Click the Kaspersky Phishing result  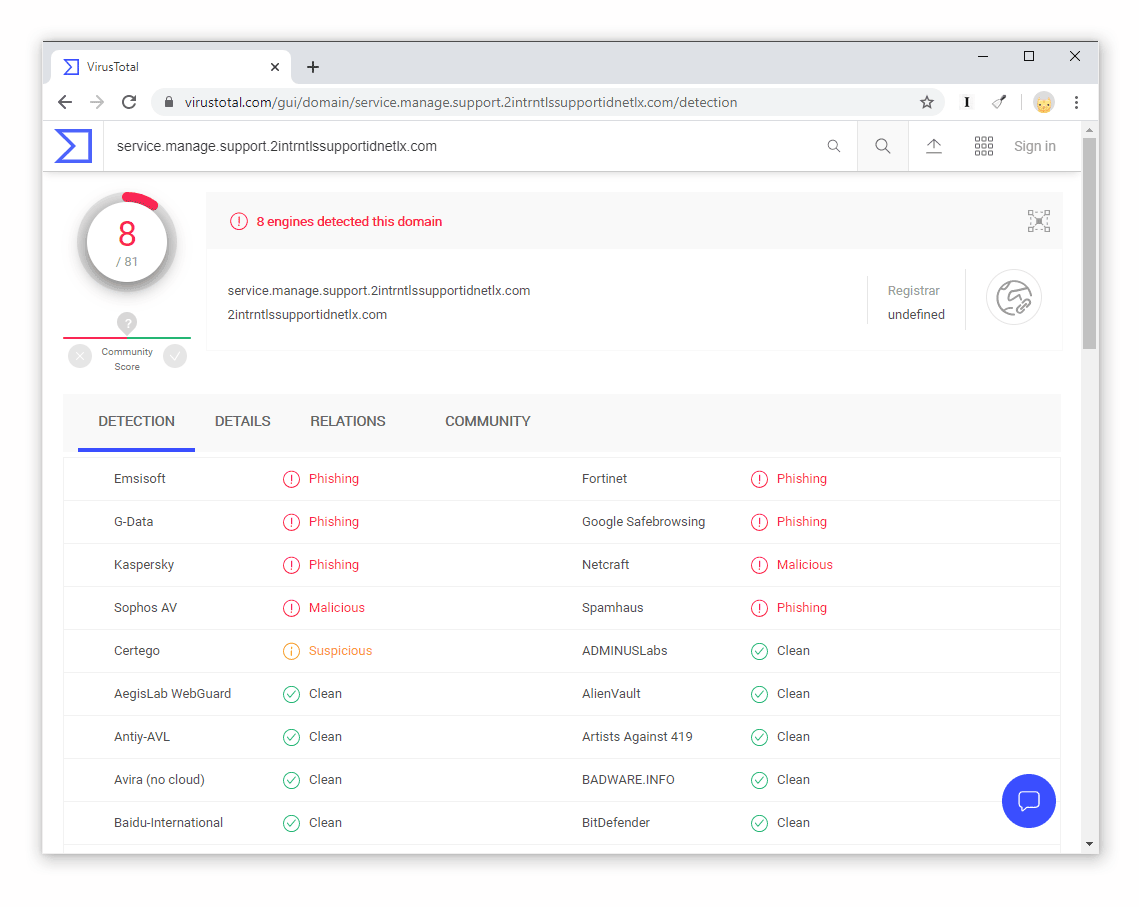[x=321, y=564]
